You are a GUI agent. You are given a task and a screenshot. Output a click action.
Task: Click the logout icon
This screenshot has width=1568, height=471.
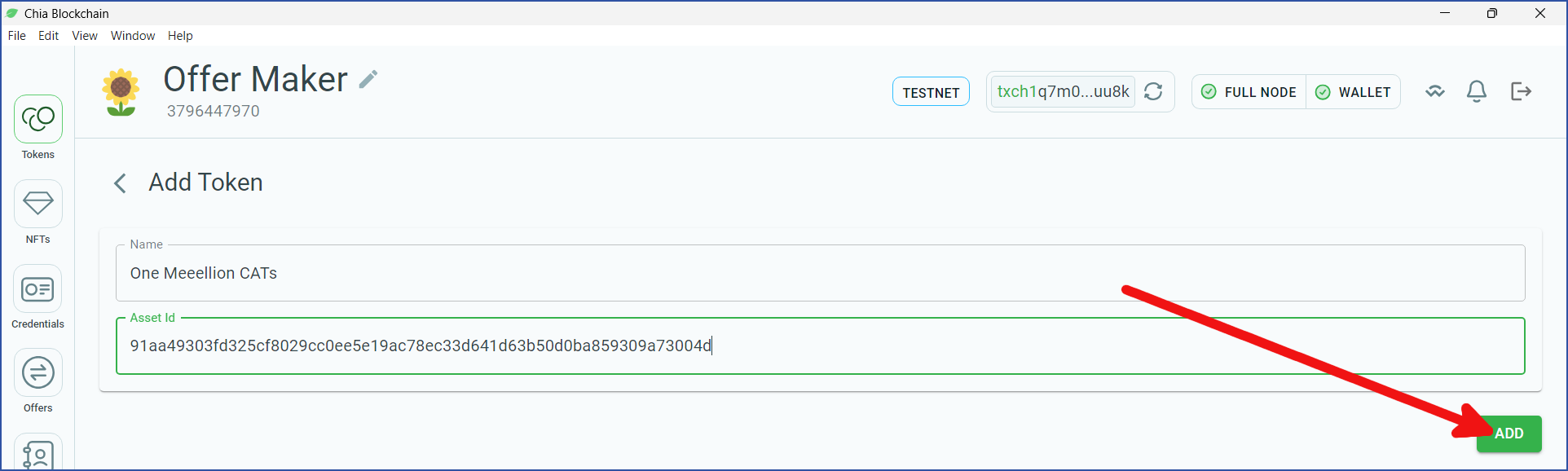coord(1521,91)
